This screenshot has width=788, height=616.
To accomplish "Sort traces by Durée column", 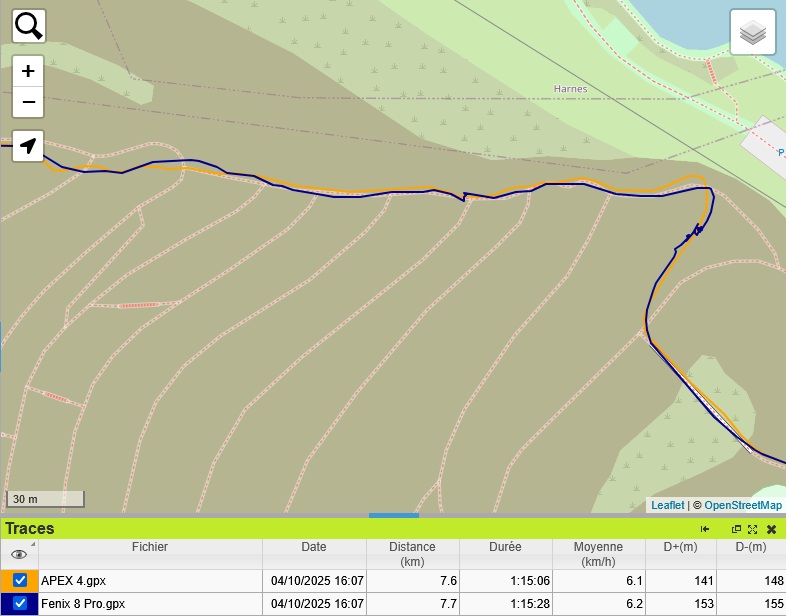I will tap(505, 547).
